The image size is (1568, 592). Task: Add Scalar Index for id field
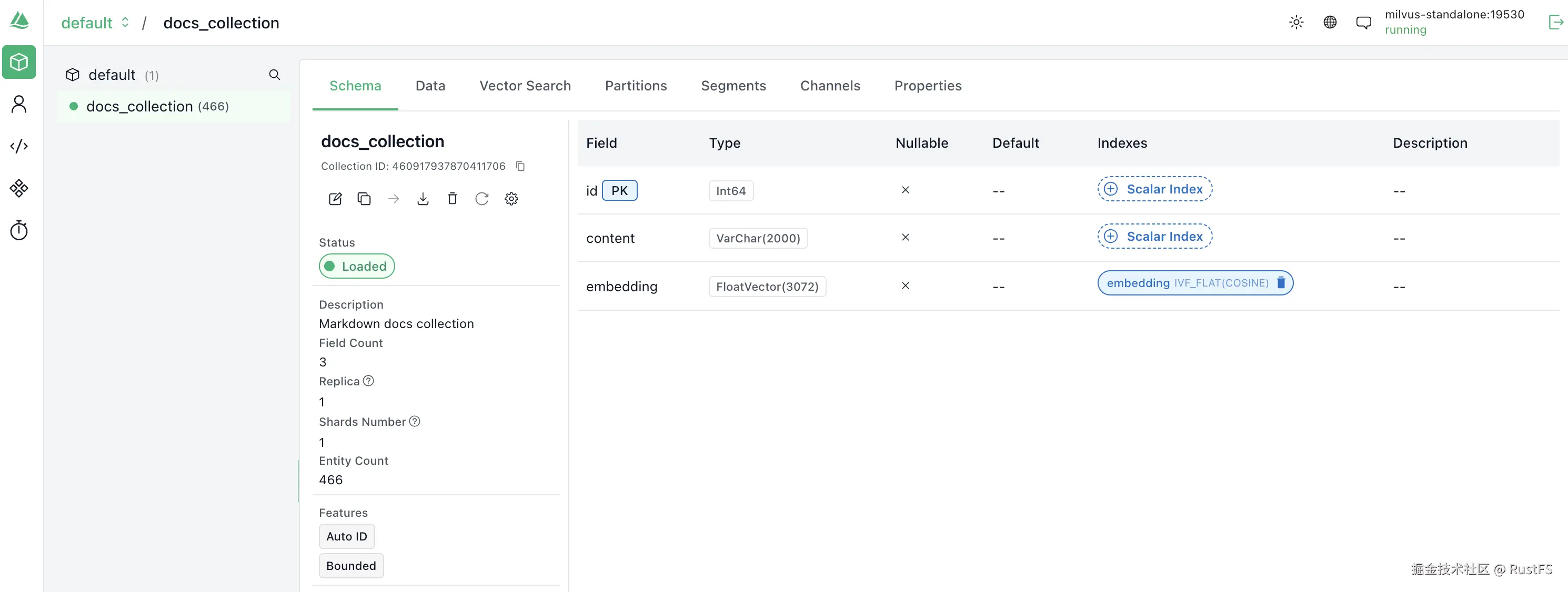click(x=1154, y=189)
